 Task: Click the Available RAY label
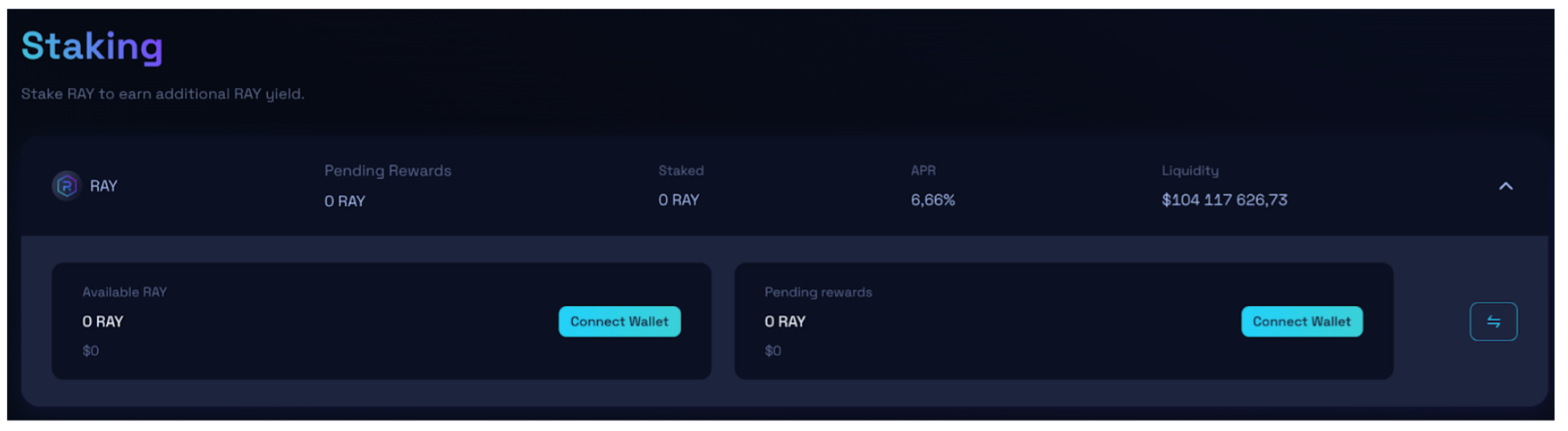pos(124,292)
